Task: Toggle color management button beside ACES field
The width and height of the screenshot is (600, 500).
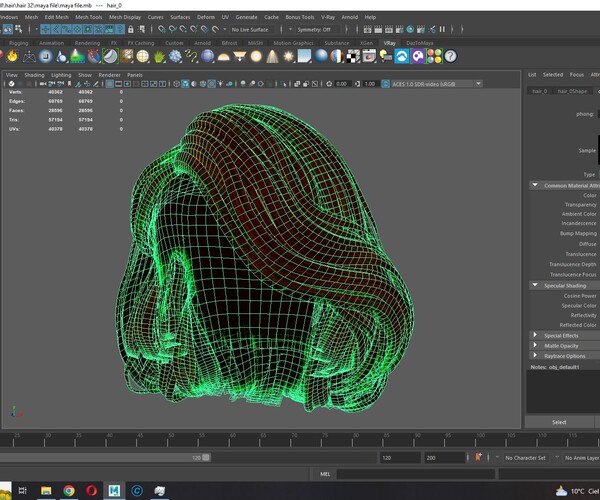Action: tap(386, 84)
